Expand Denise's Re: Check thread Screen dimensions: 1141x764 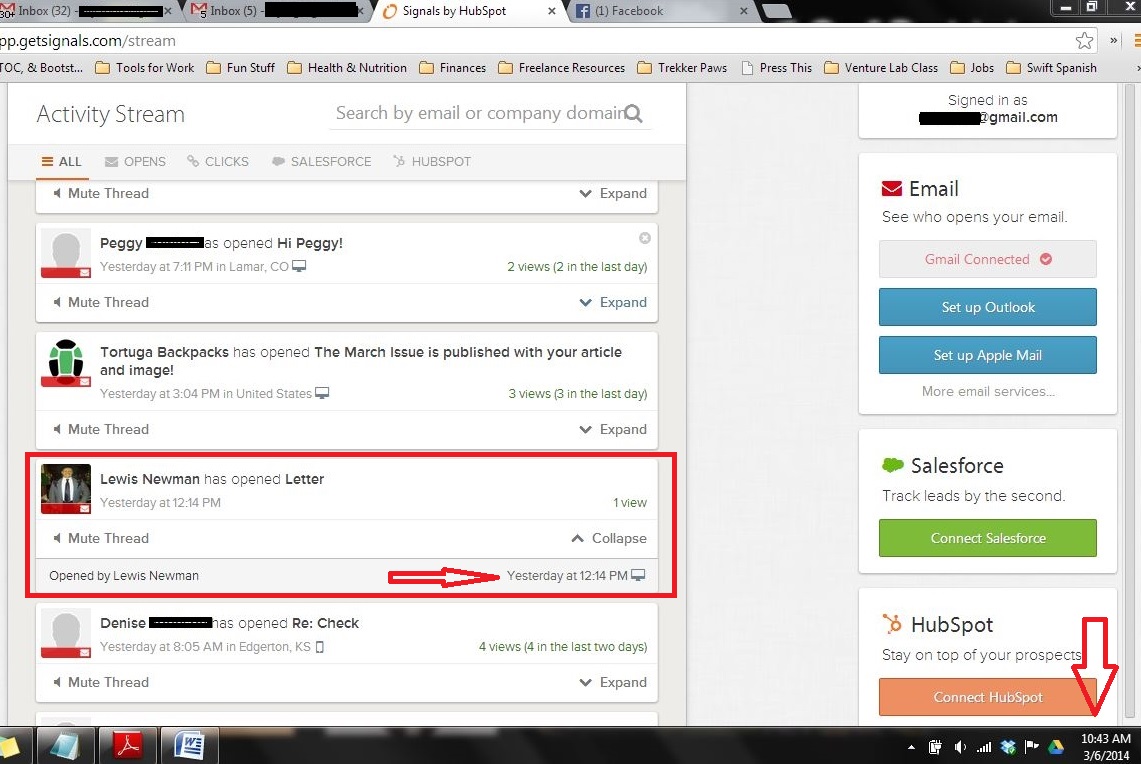pos(613,683)
